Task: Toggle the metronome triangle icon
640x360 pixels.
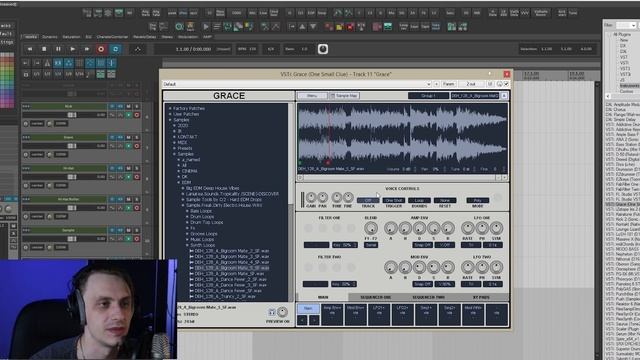Action: pyautogui.click(x=47, y=63)
